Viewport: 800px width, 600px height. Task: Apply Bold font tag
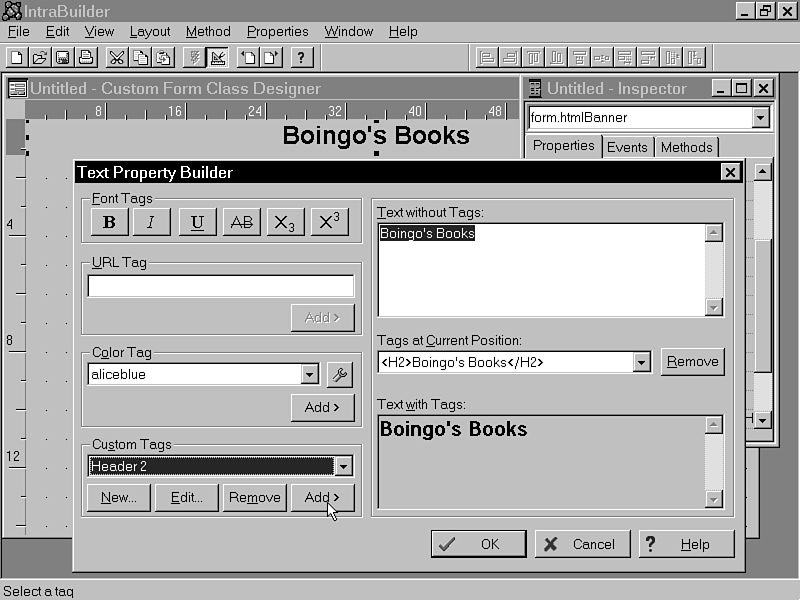109,222
